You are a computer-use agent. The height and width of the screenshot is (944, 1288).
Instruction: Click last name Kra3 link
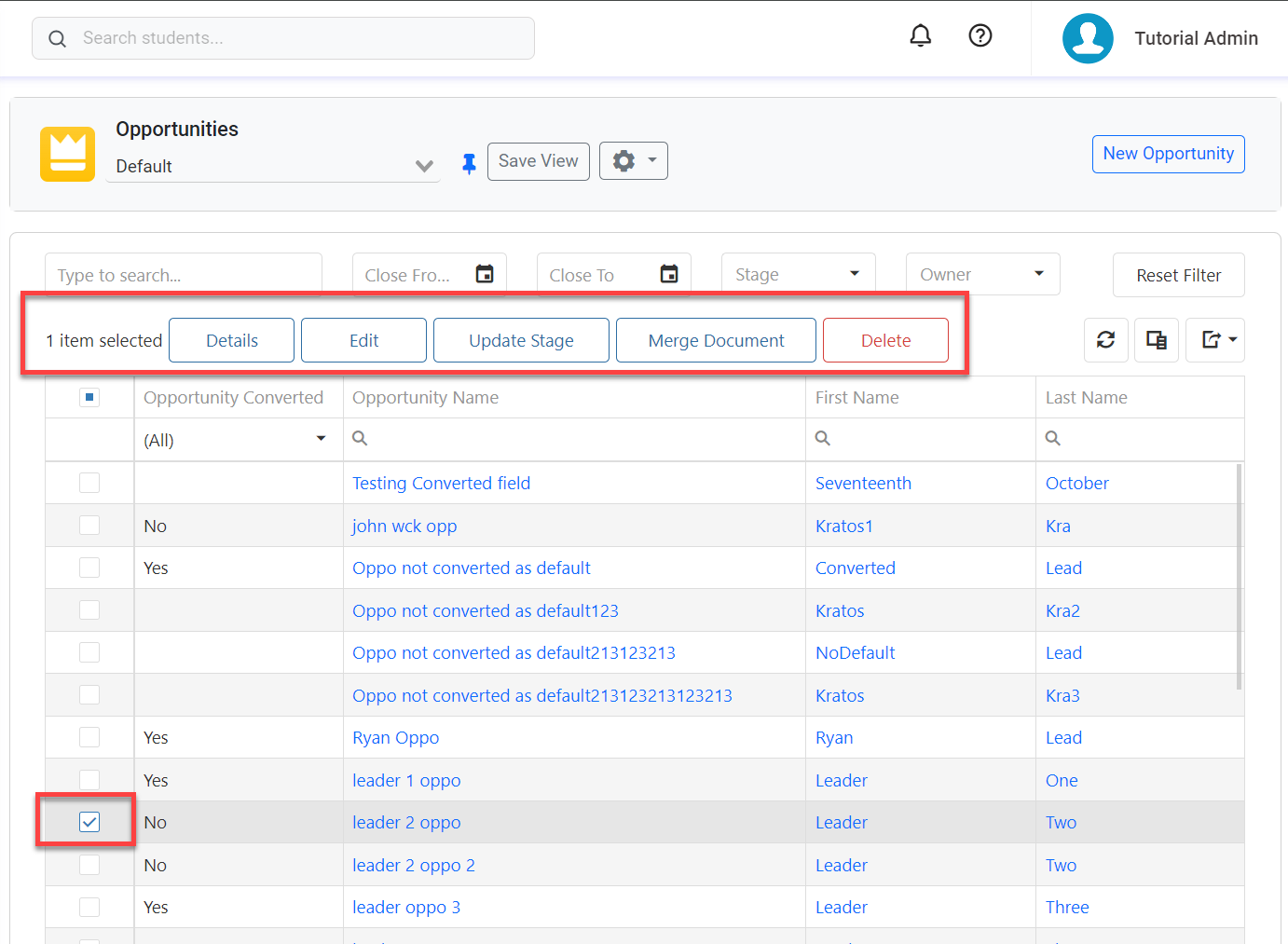1062,695
